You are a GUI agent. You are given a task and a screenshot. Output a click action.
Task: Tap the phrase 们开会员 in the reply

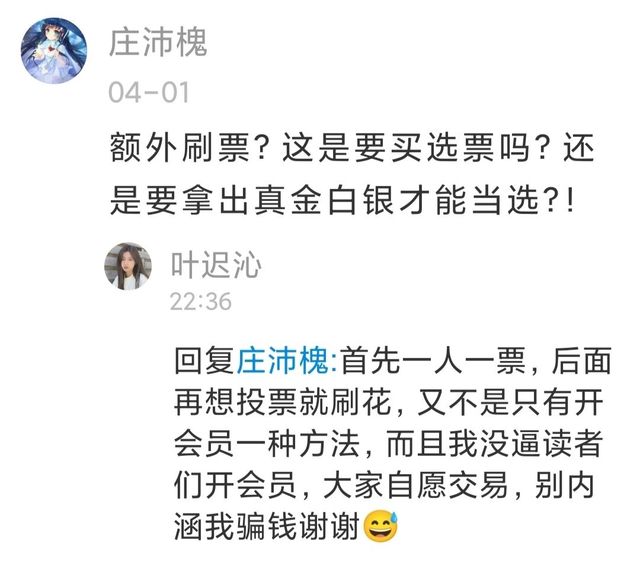click(x=236, y=485)
